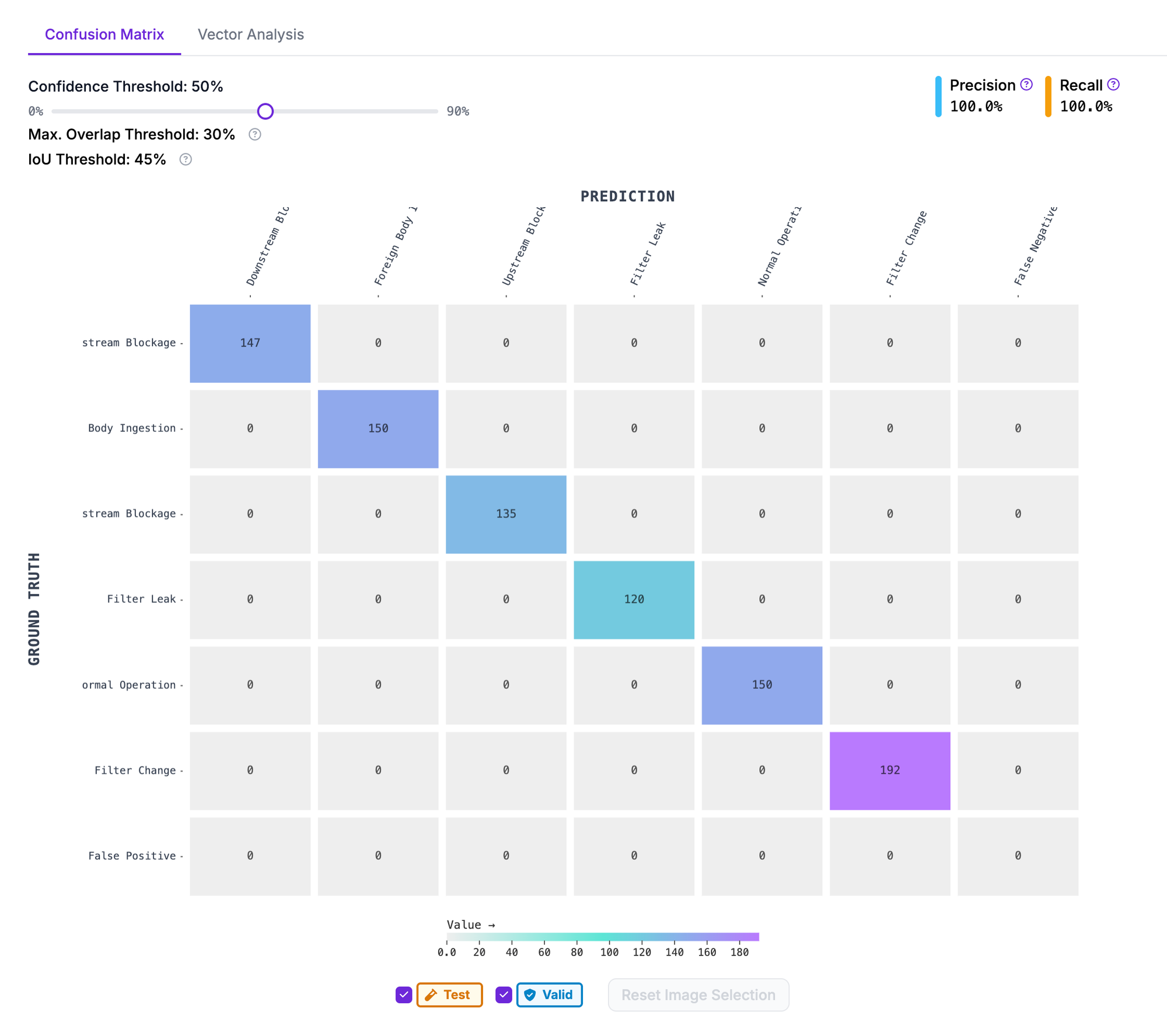Select the 150 Normal Operation cell
Image resolution: width=1167 pixels, height=1036 pixels.
(761, 685)
